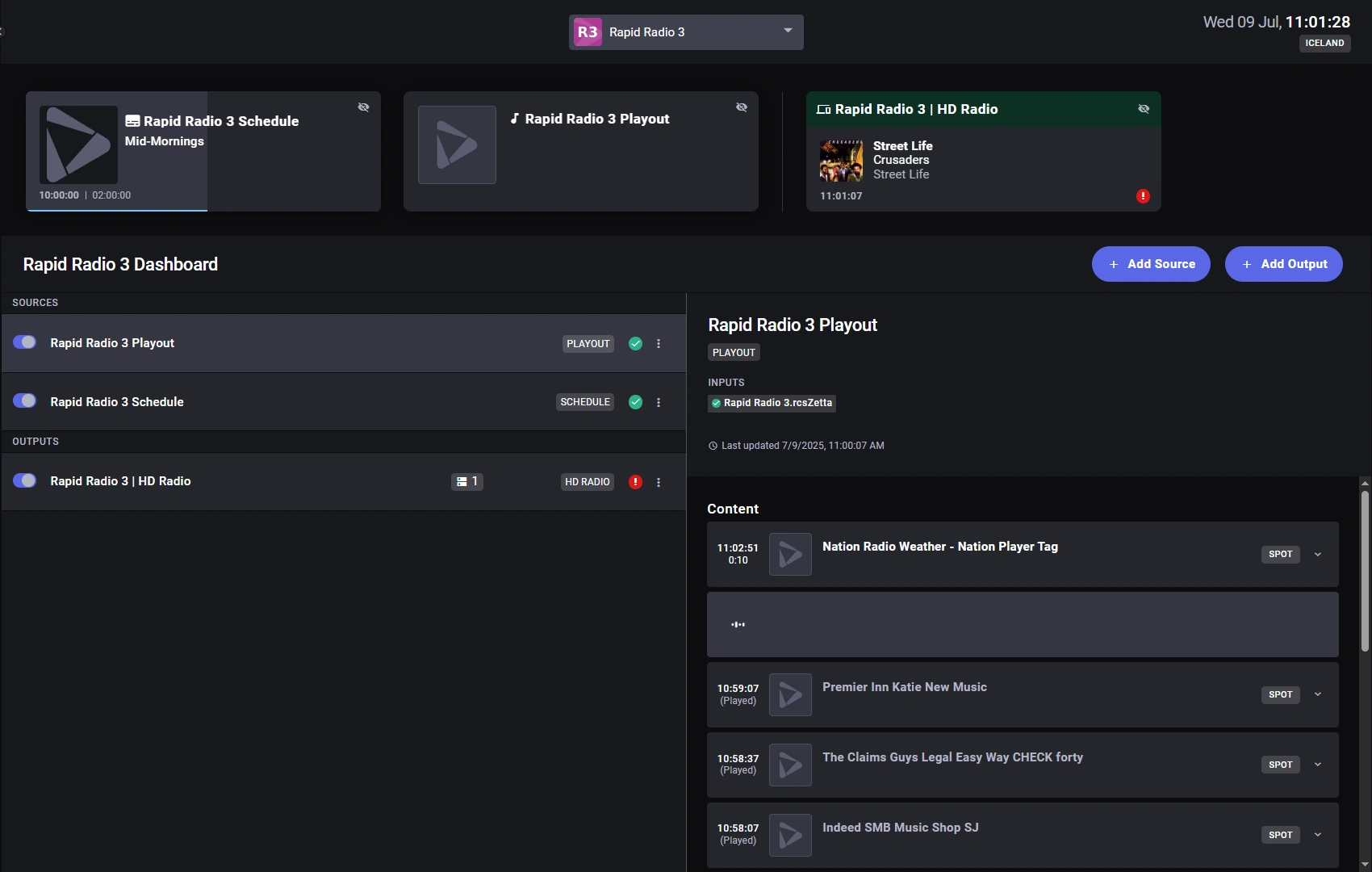
Task: Click the Mid-Mornings show name
Action: (x=165, y=141)
